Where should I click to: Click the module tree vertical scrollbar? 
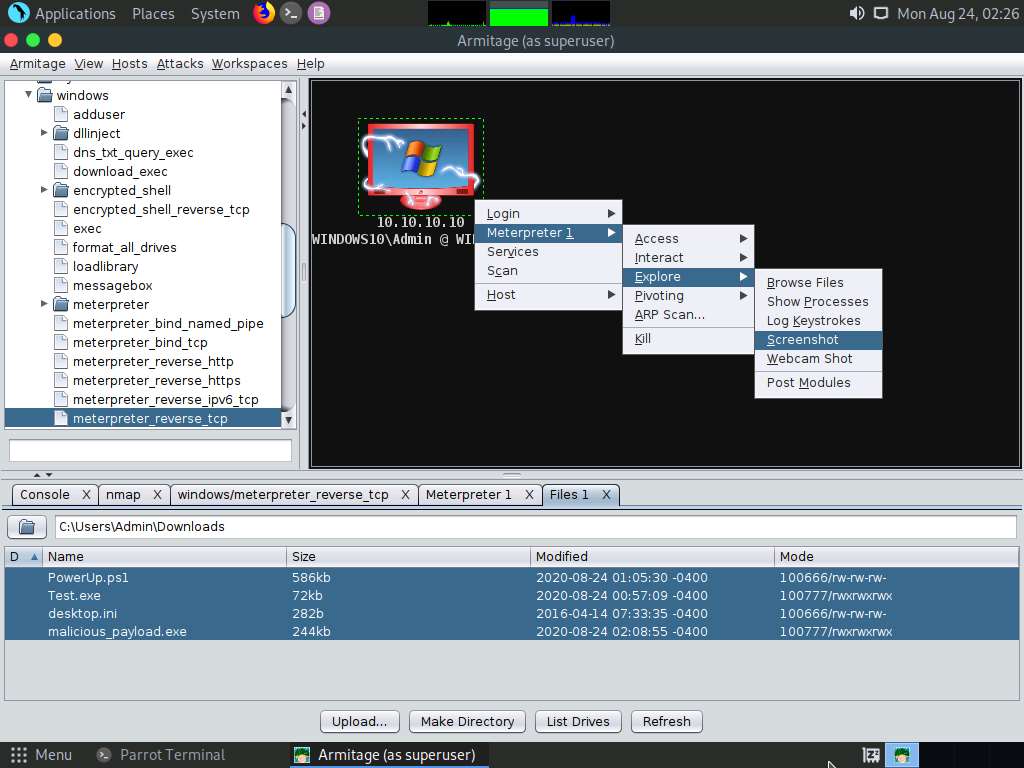coord(288,270)
